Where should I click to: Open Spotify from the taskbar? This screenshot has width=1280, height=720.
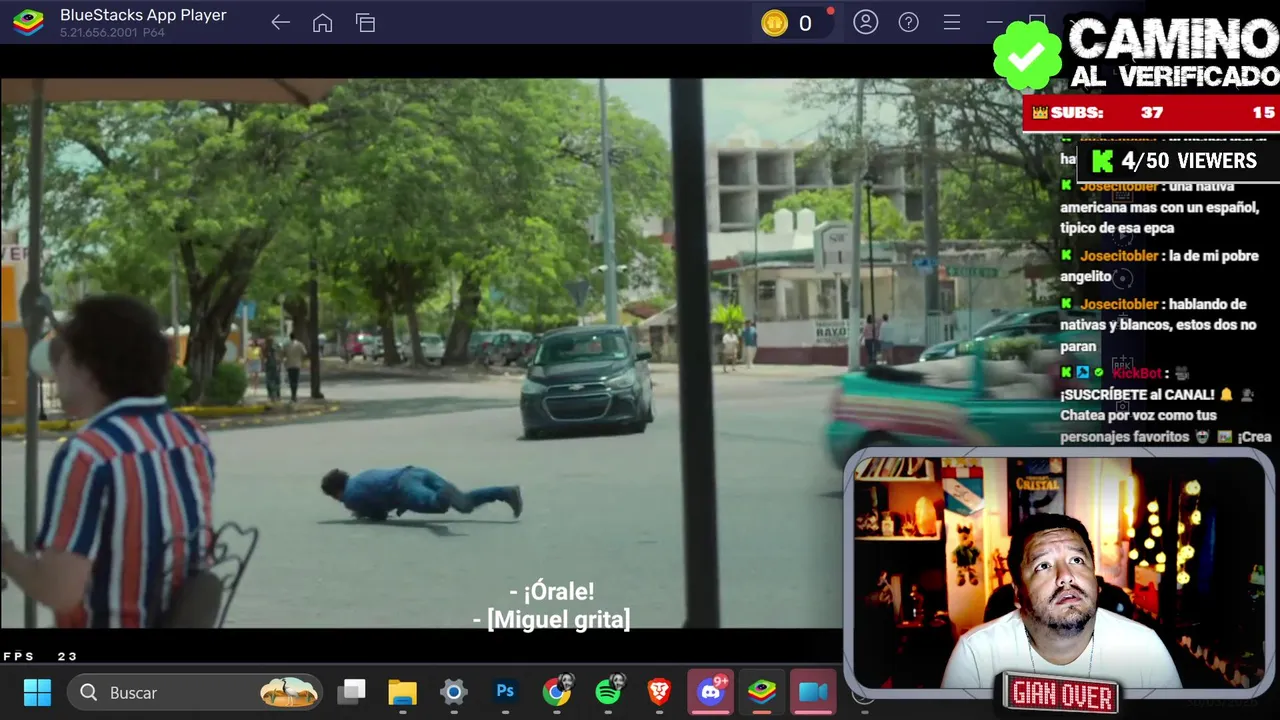coord(608,691)
